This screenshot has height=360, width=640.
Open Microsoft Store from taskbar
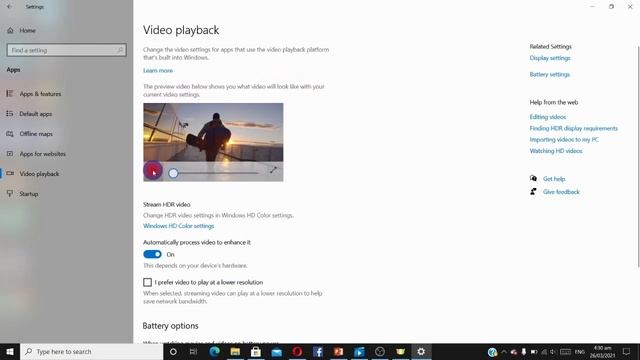click(256, 351)
